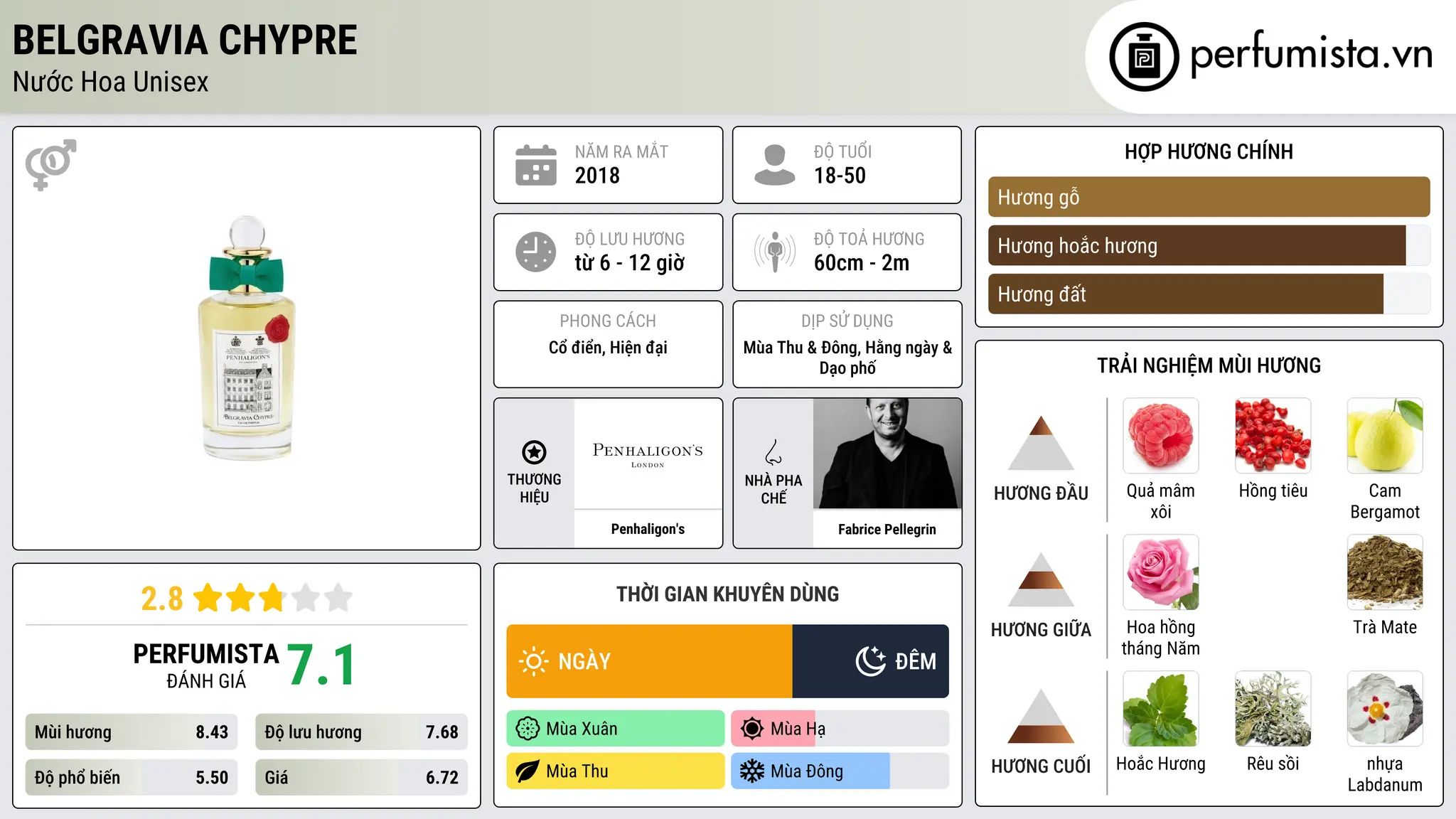
Task: Click the first gold rating star
Action: [208, 598]
